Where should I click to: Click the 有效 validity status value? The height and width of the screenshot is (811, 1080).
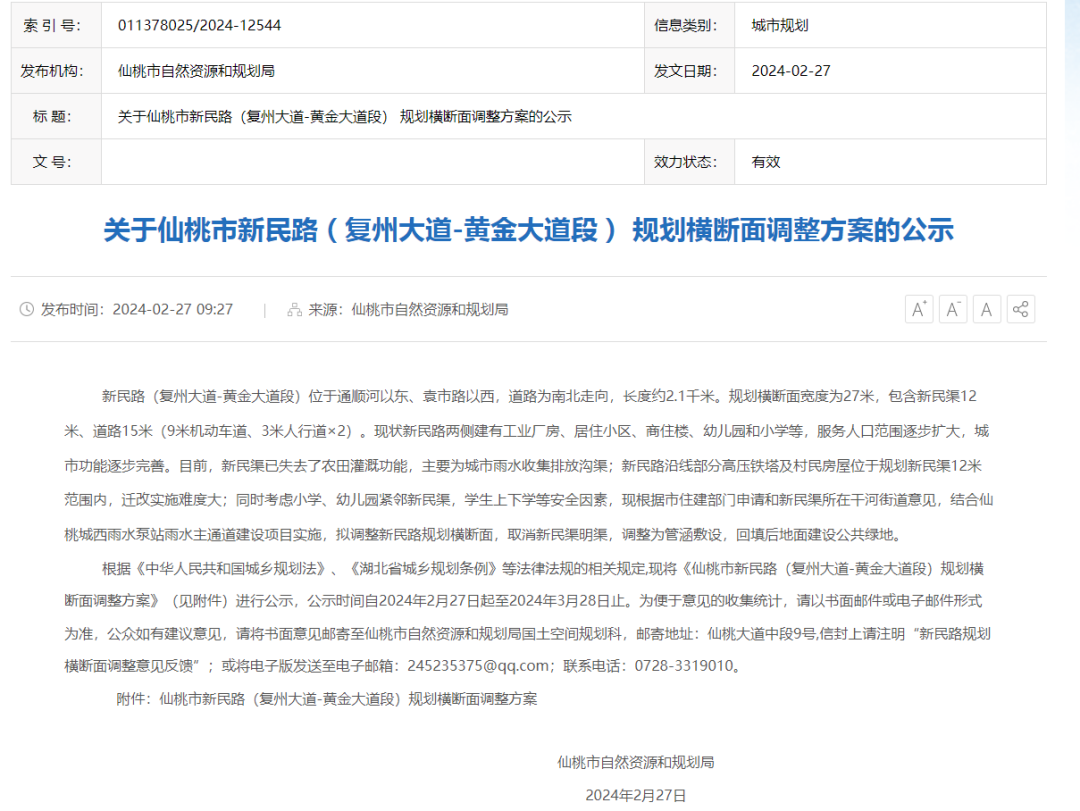(766, 162)
